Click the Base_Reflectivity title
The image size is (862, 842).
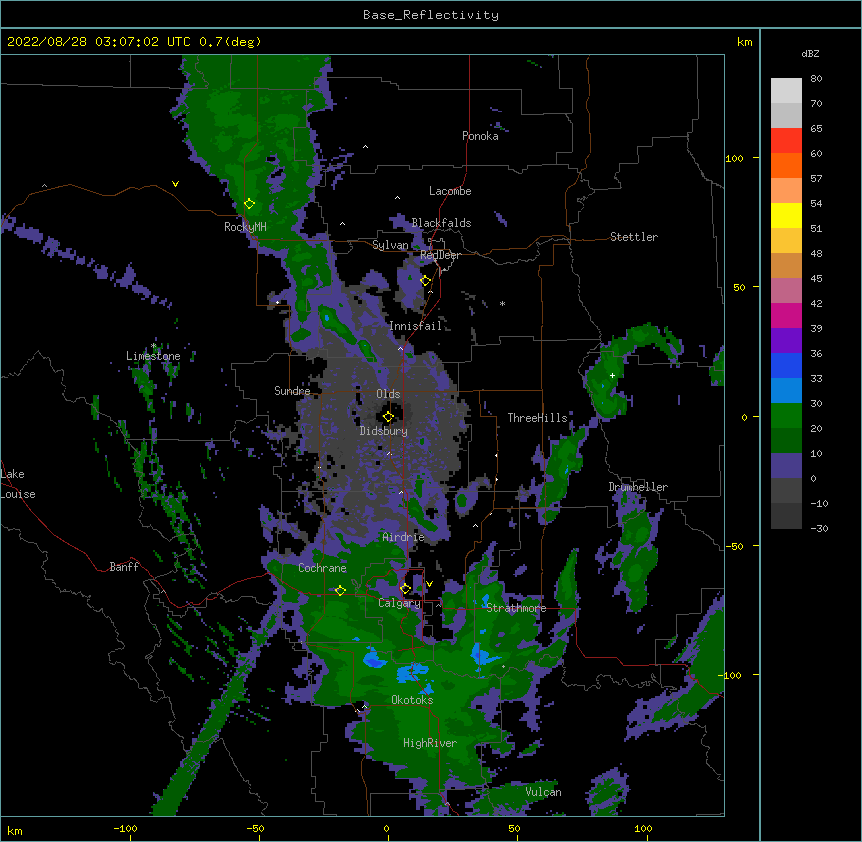click(x=431, y=15)
